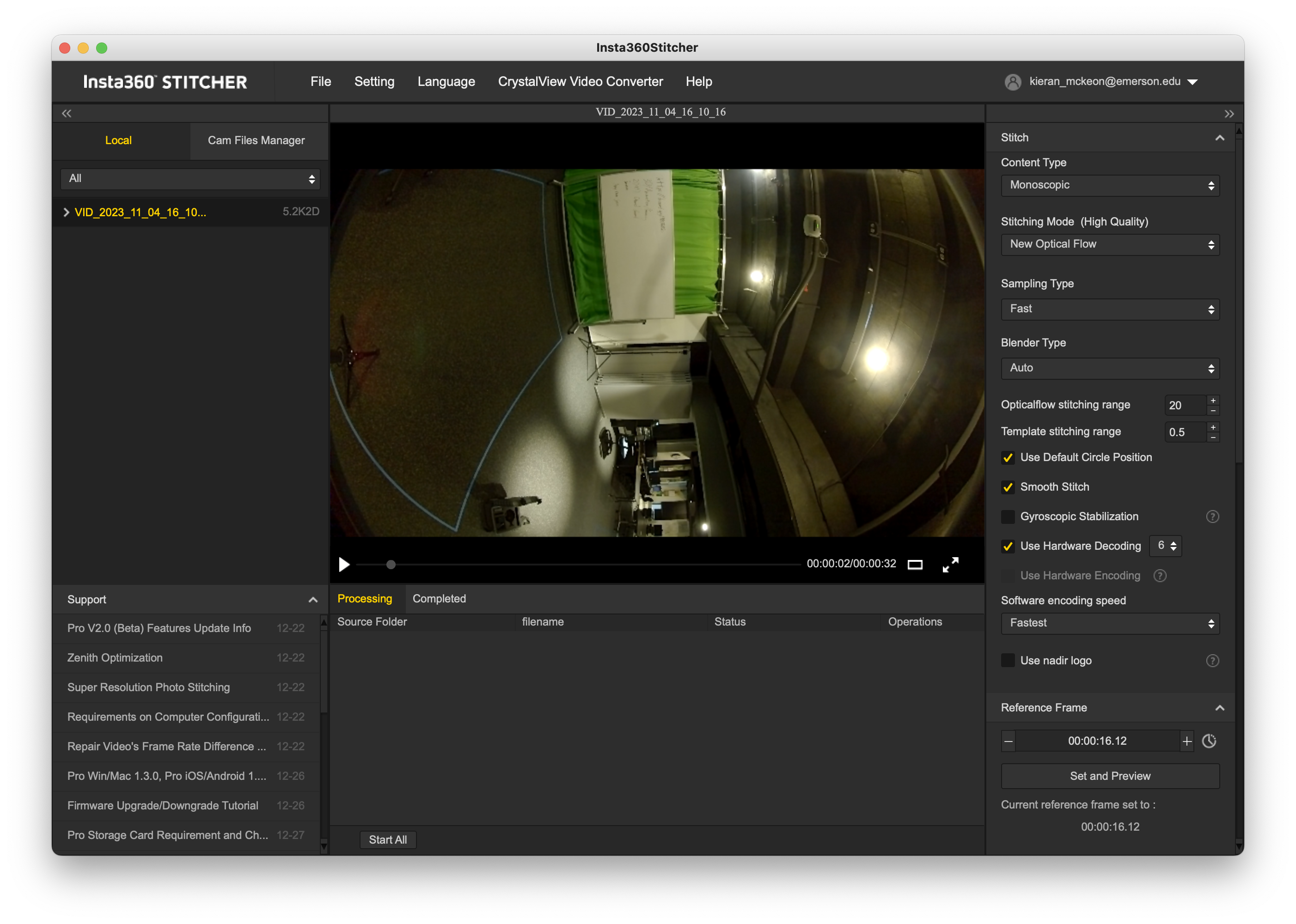The width and height of the screenshot is (1296, 924).
Task: Toggle the preview aspect ratio icon
Action: tap(915, 565)
